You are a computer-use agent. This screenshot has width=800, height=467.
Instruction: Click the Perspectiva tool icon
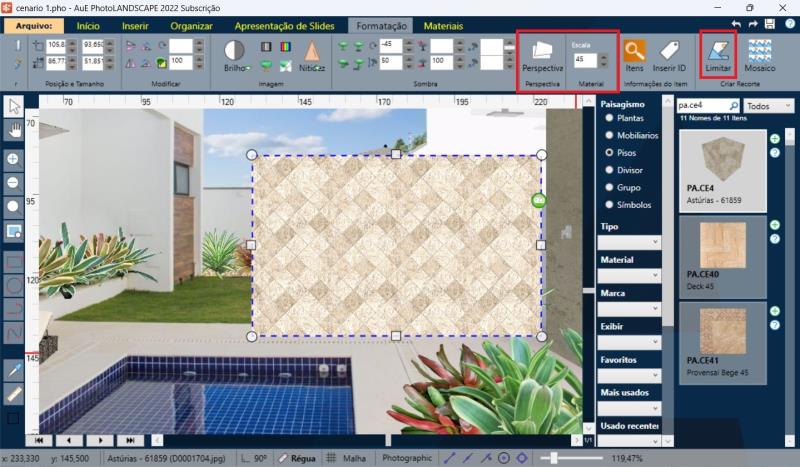[x=542, y=50]
